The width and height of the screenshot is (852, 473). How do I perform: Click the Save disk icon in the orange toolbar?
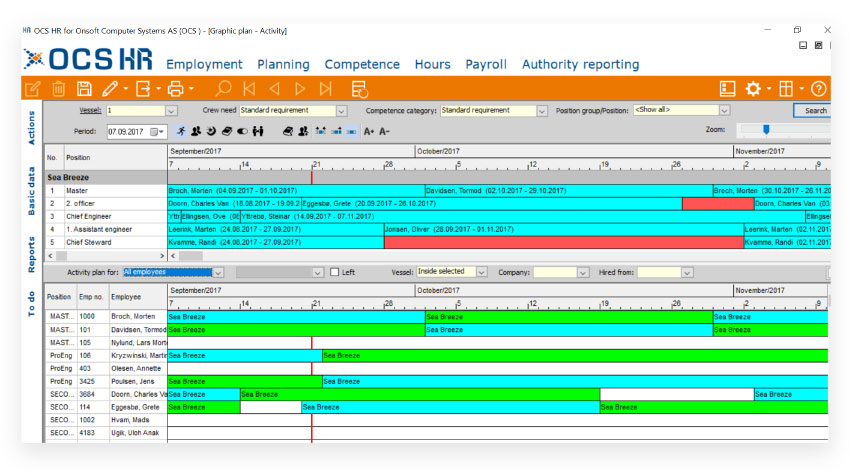pos(84,89)
